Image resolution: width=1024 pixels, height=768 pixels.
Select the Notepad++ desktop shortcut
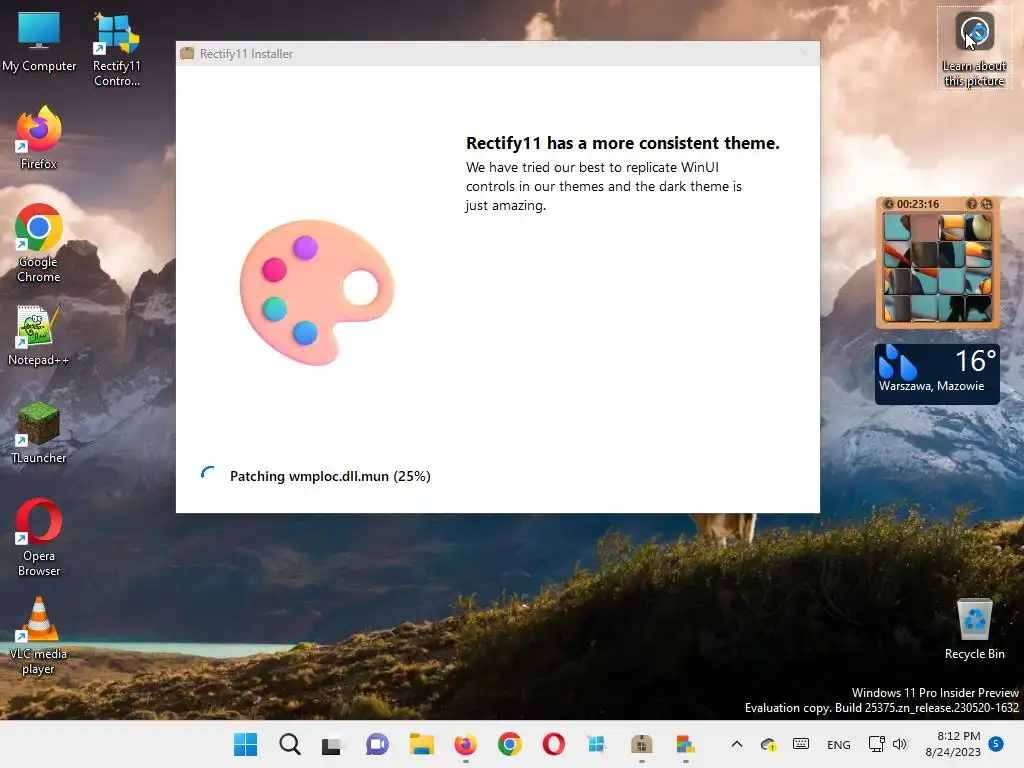coord(39,335)
